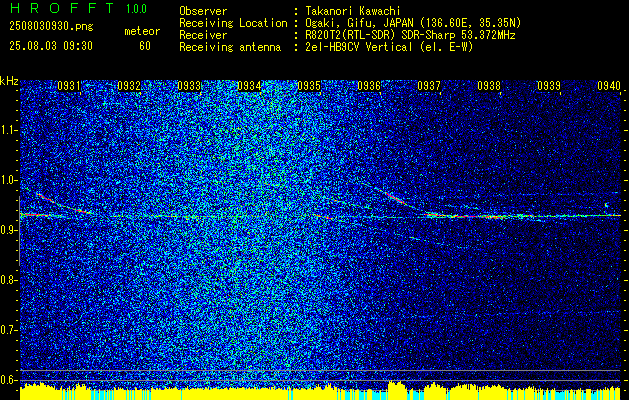Click the '0931' time marker

[69, 86]
